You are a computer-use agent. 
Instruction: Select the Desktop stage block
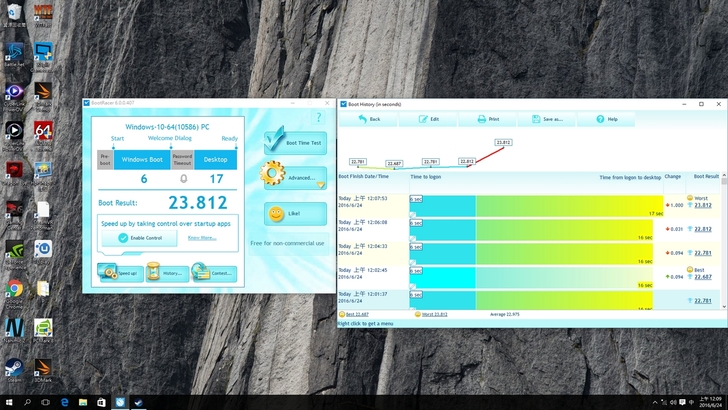215,160
